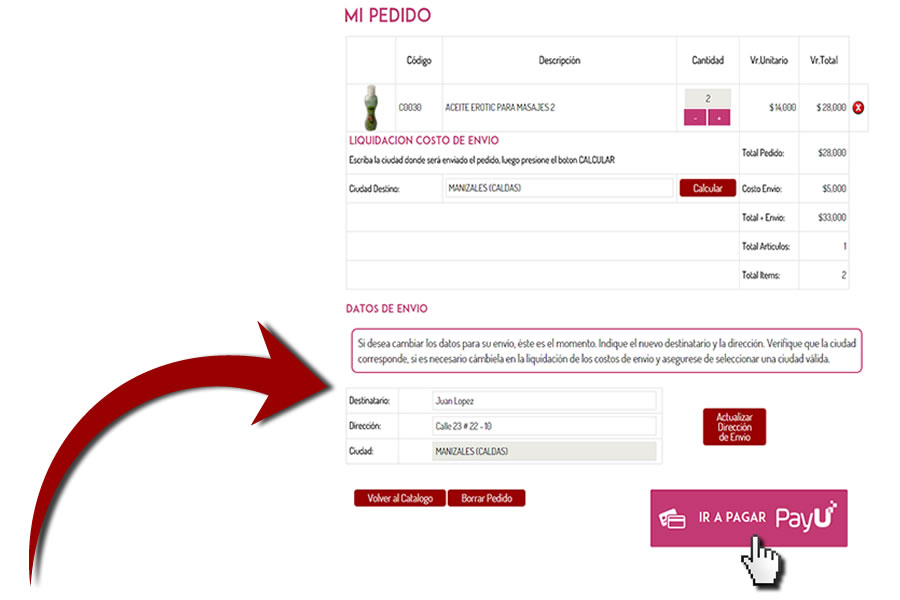Edit the Dirección address field
The width and height of the screenshot is (900, 600).
(x=543, y=426)
